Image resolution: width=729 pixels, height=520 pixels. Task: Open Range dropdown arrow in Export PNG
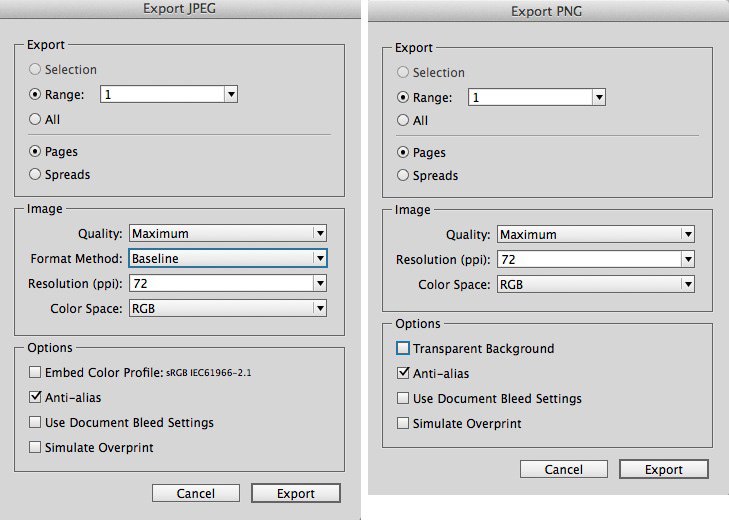(599, 97)
